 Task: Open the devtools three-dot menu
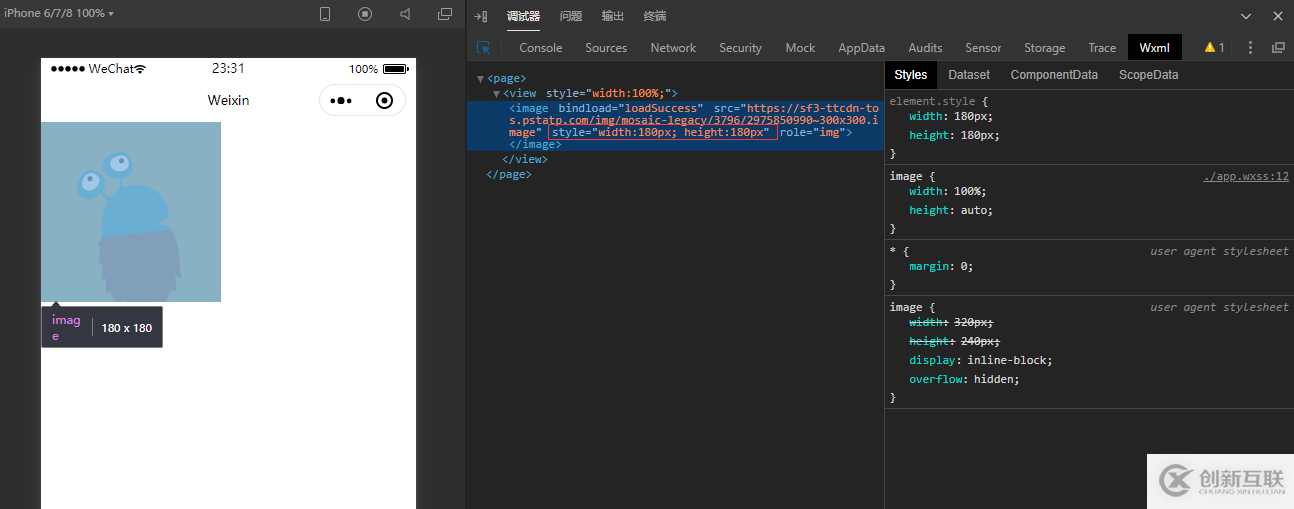[x=1251, y=47]
